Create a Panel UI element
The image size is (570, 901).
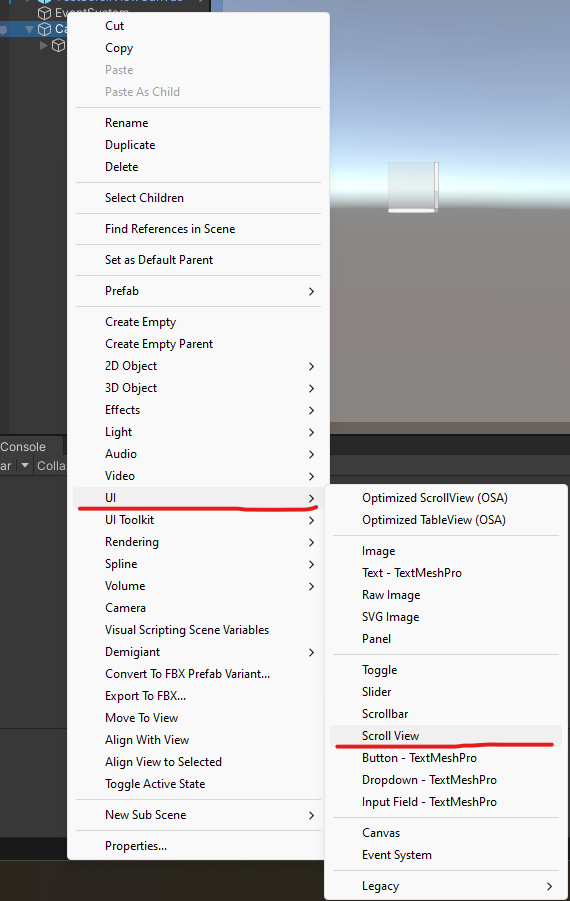tap(446, 639)
